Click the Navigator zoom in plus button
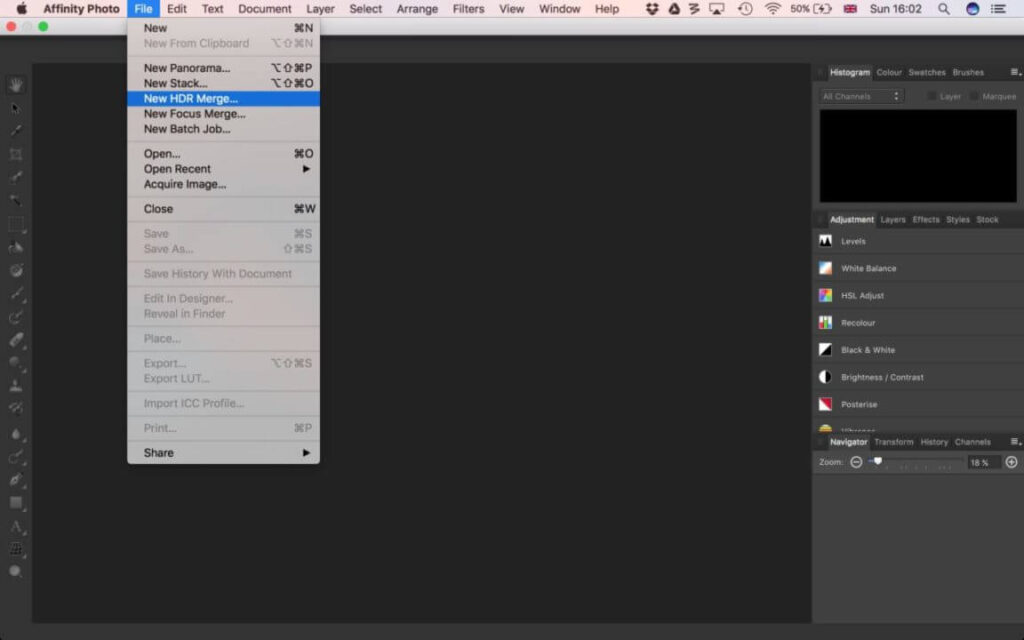The width and height of the screenshot is (1024, 640). pyautogui.click(x=1012, y=462)
